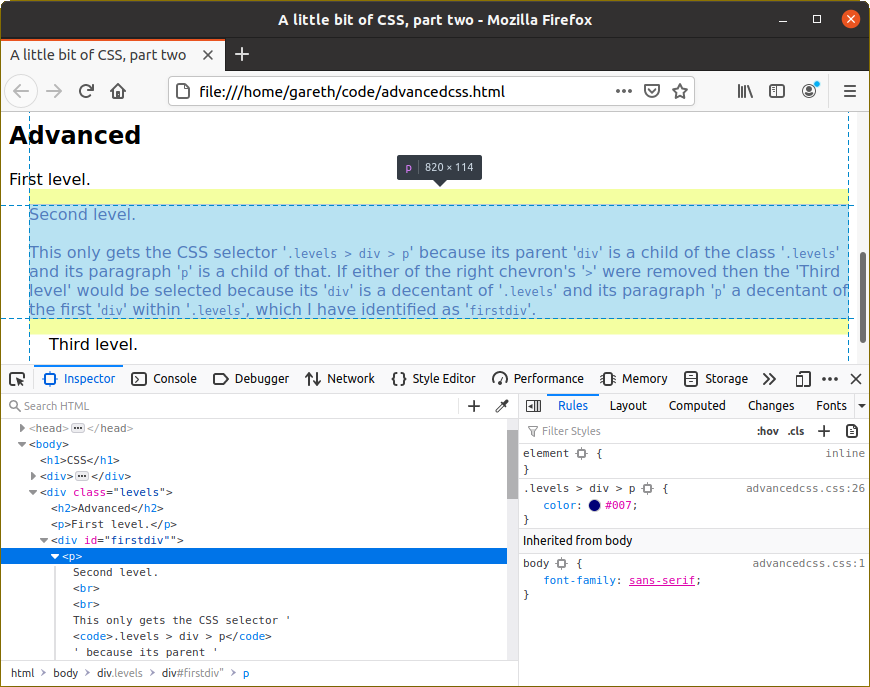
Task: Bookmark this page with the star
Action: pos(680,91)
